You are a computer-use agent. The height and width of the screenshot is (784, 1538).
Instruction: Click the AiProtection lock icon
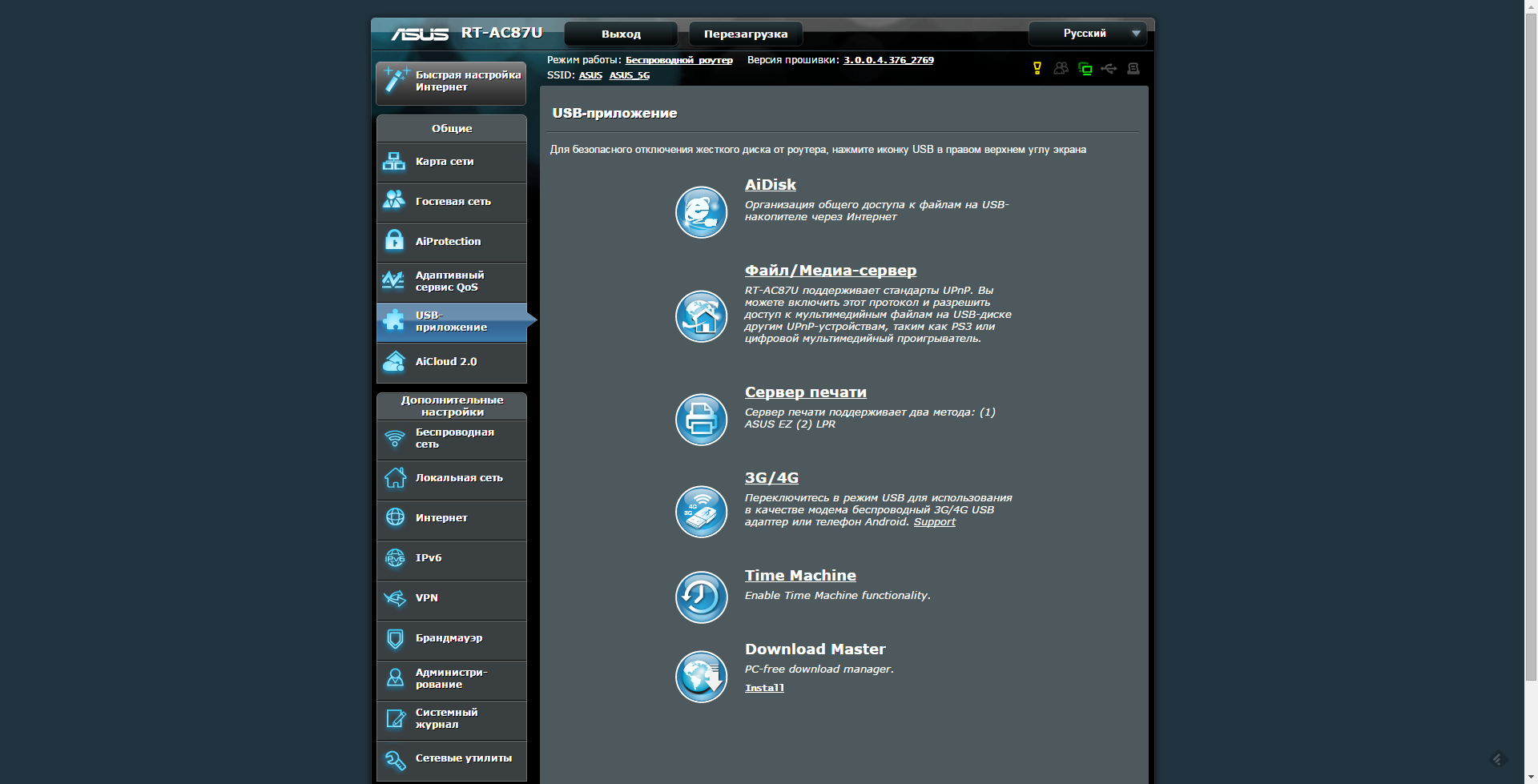pyautogui.click(x=394, y=239)
